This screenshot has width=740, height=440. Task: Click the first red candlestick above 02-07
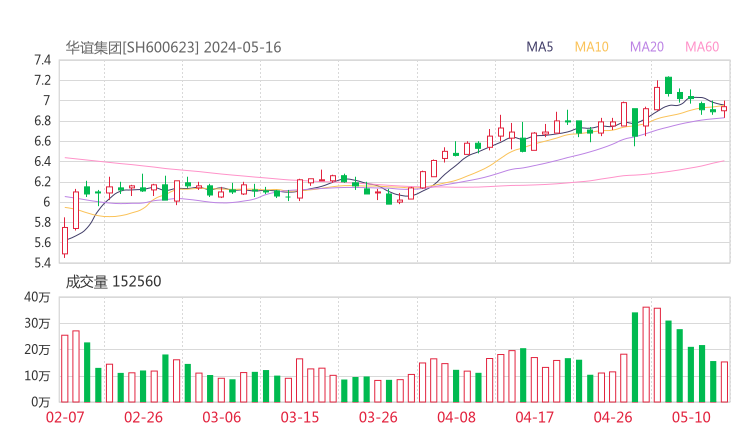pyautogui.click(x=65, y=240)
